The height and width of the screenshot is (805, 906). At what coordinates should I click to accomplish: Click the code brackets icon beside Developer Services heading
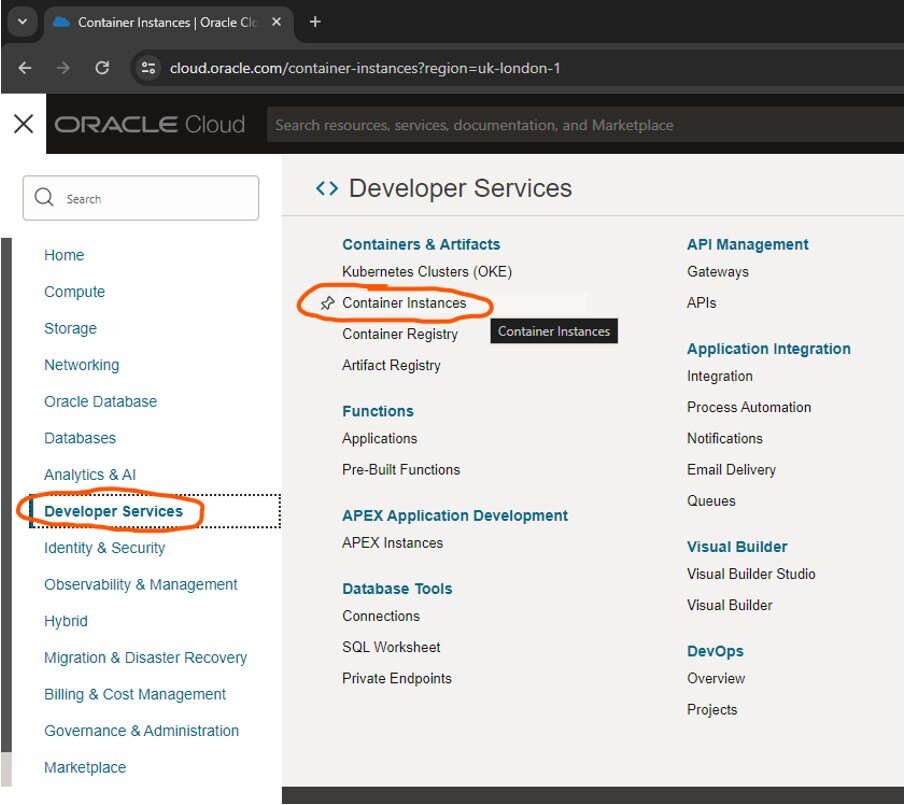pos(326,188)
